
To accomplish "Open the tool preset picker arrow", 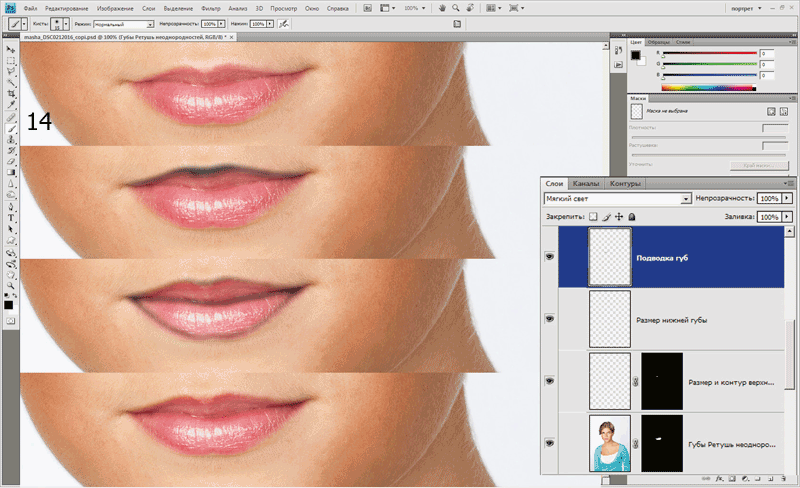I will coord(24,24).
